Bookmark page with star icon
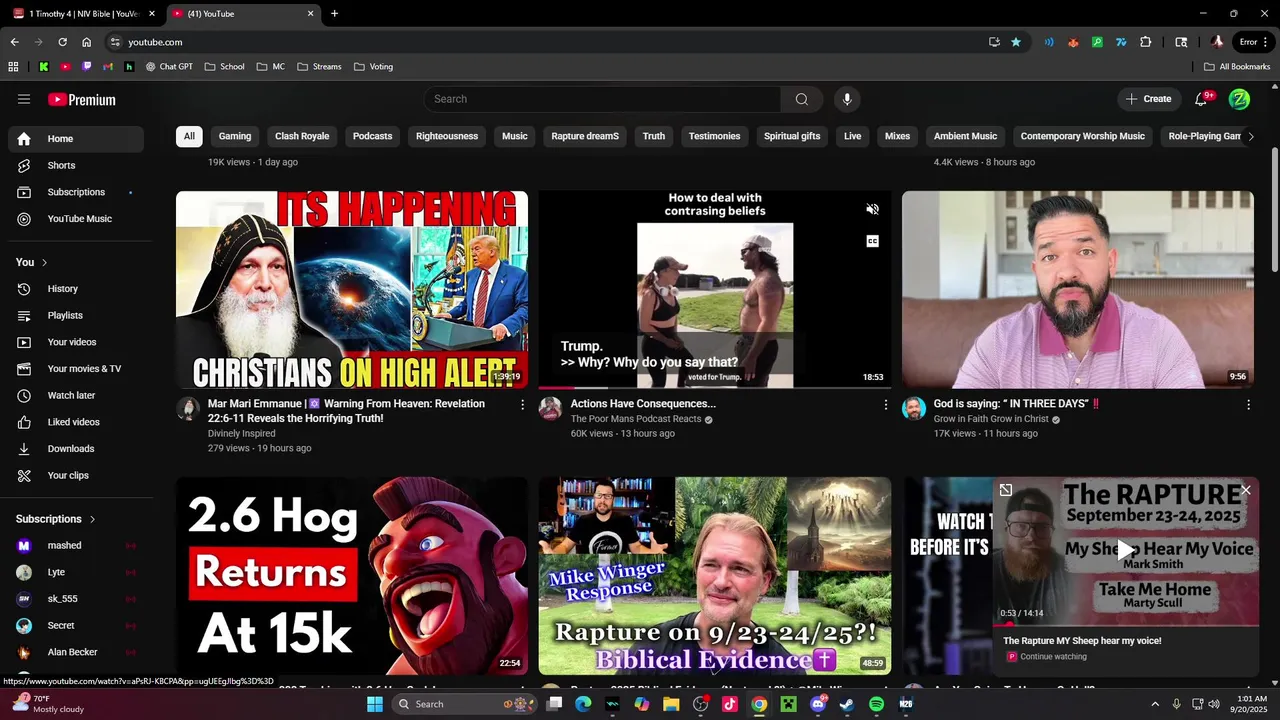This screenshot has width=1280, height=720. 1016,42
